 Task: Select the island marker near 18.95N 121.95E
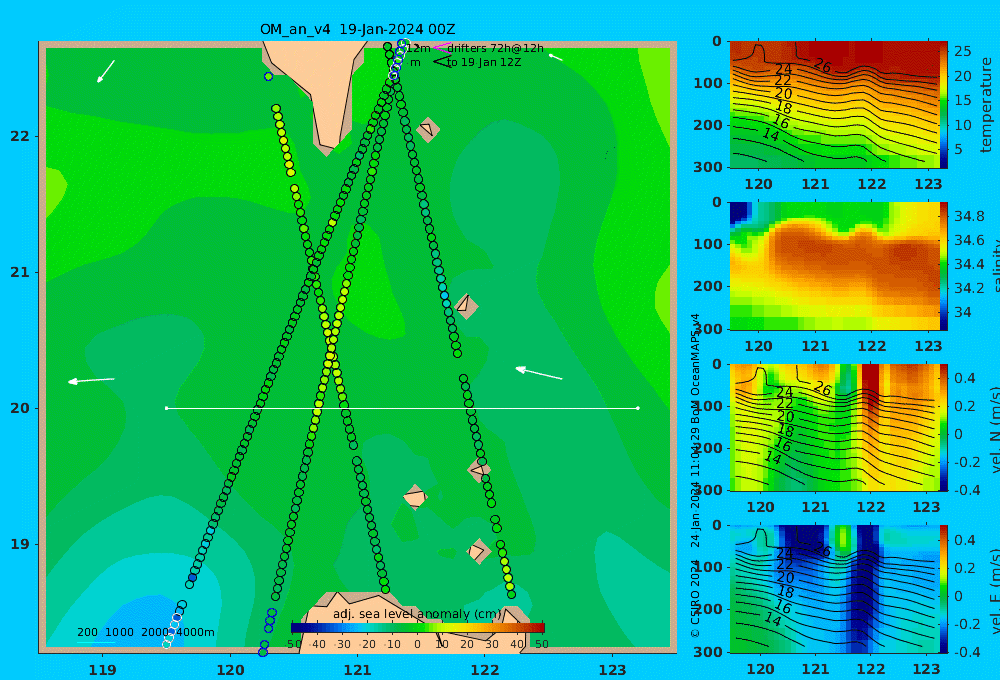[478, 551]
